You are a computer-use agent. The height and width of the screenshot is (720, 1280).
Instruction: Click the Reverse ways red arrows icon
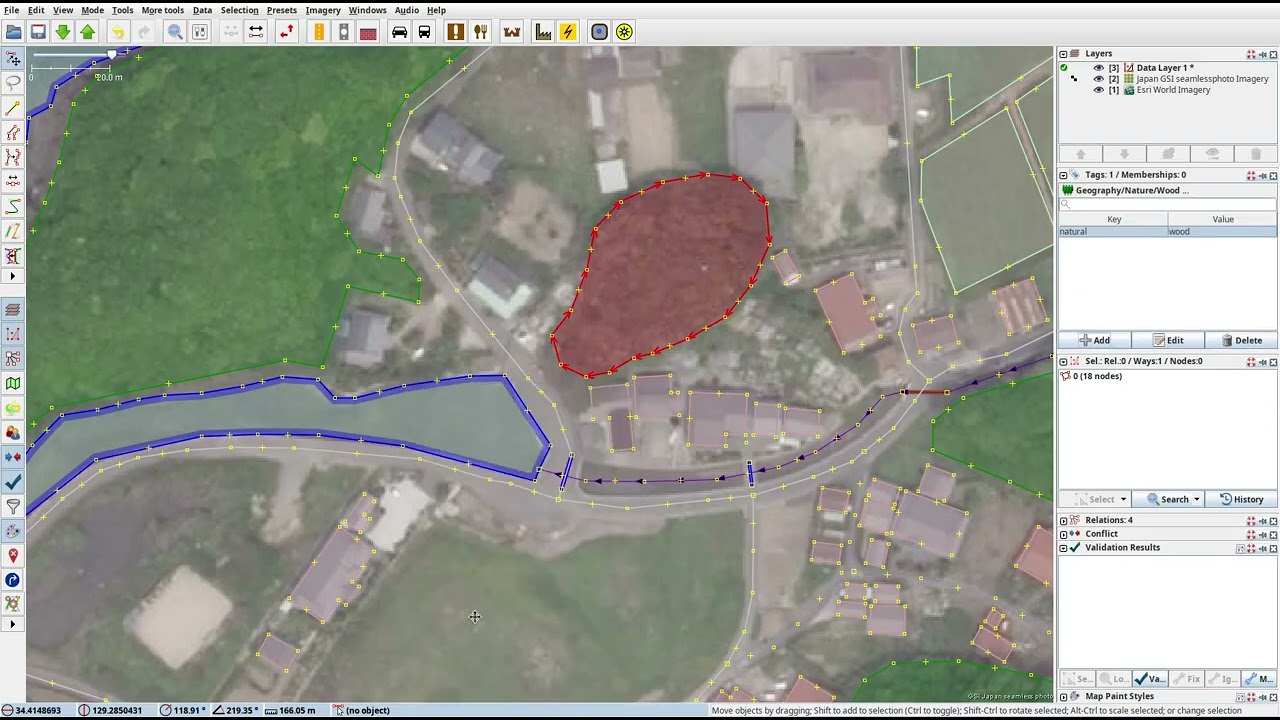pyautogui.click(x=287, y=32)
